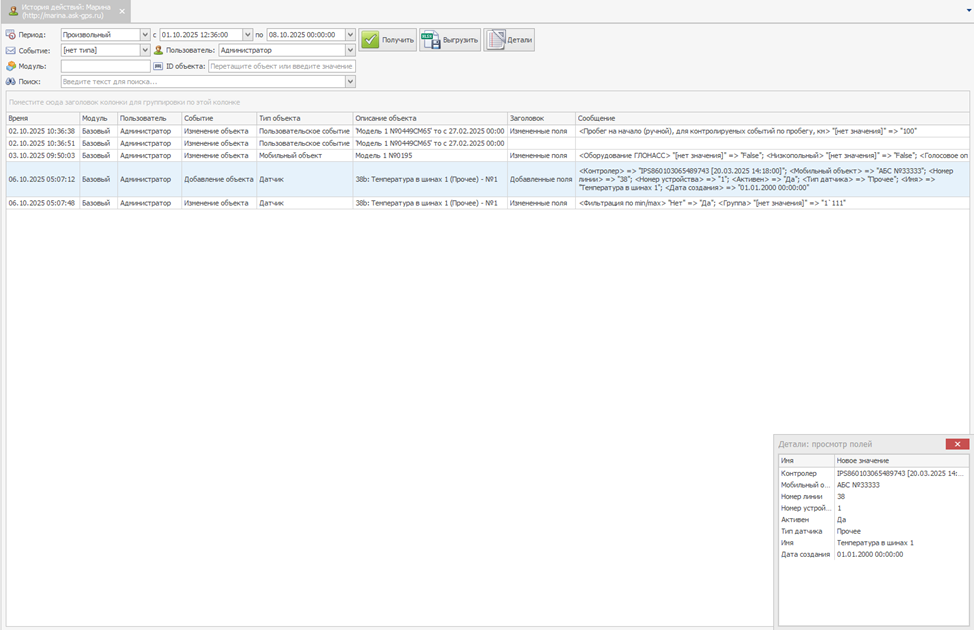Focus the ID объекта input field
The width and height of the screenshot is (974, 630).
pyautogui.click(x=281, y=66)
